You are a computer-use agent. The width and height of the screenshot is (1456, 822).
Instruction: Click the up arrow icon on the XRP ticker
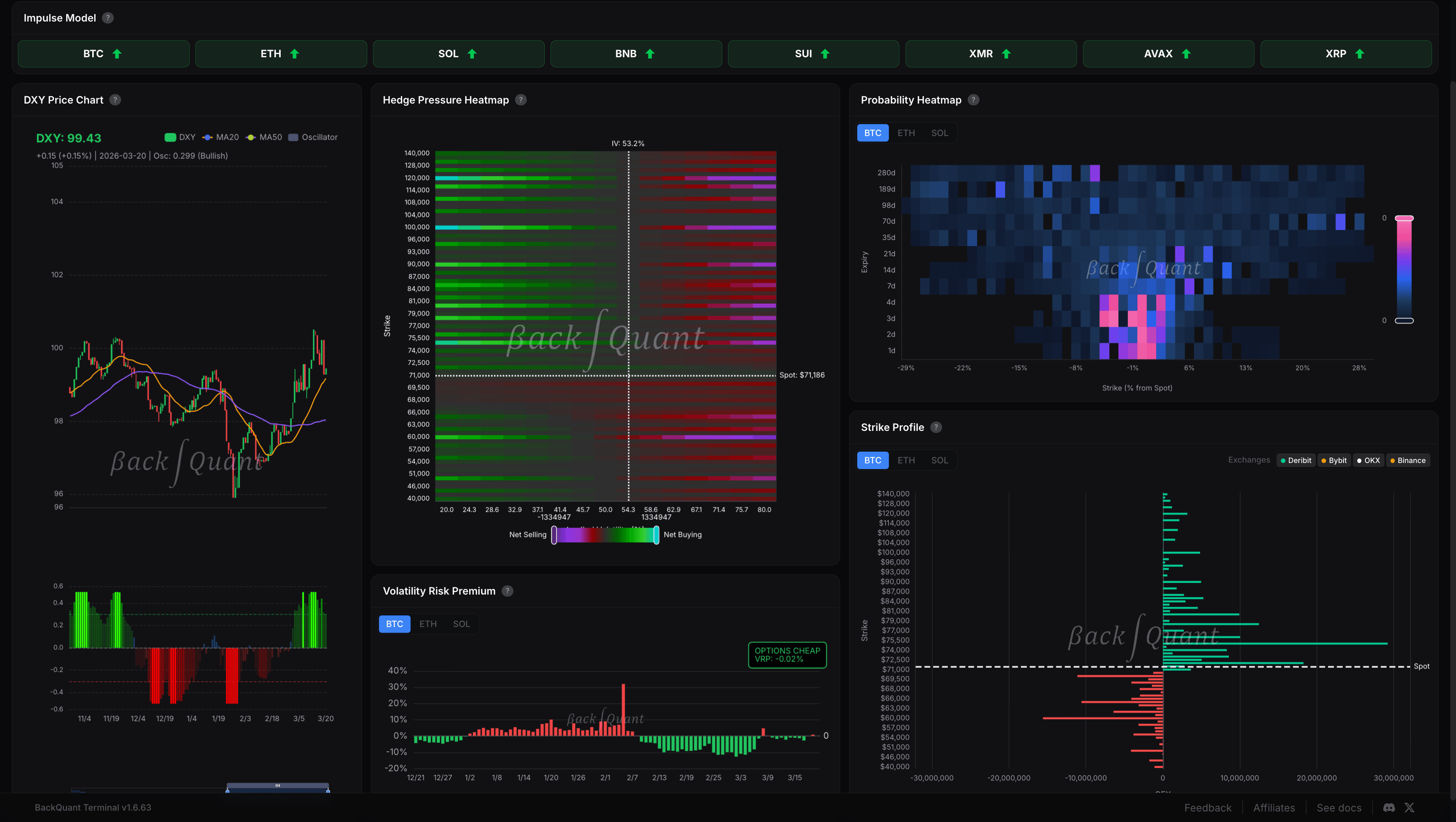[1359, 53]
